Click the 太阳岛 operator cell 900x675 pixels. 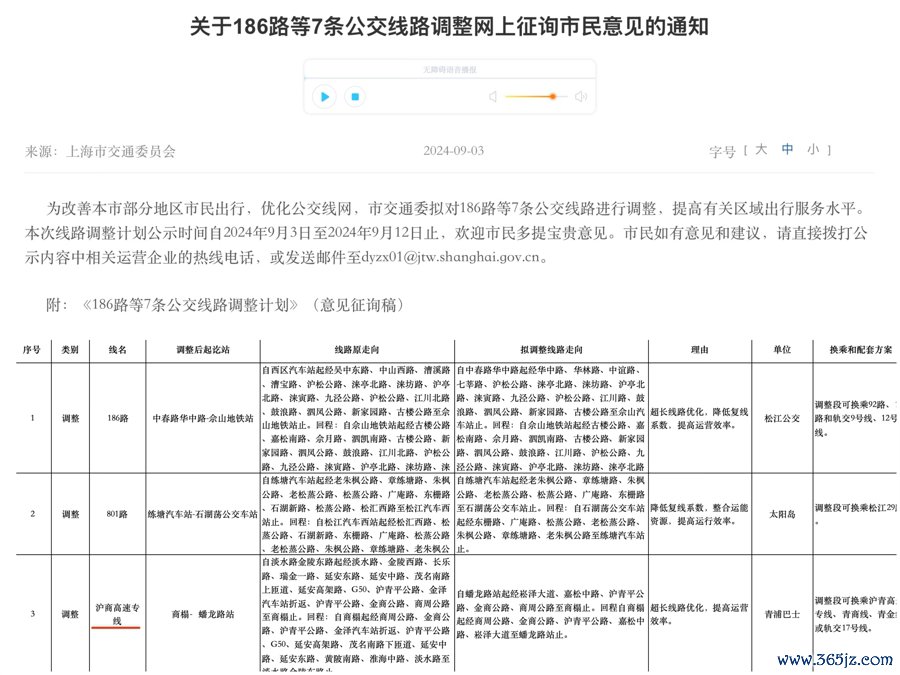(x=782, y=514)
